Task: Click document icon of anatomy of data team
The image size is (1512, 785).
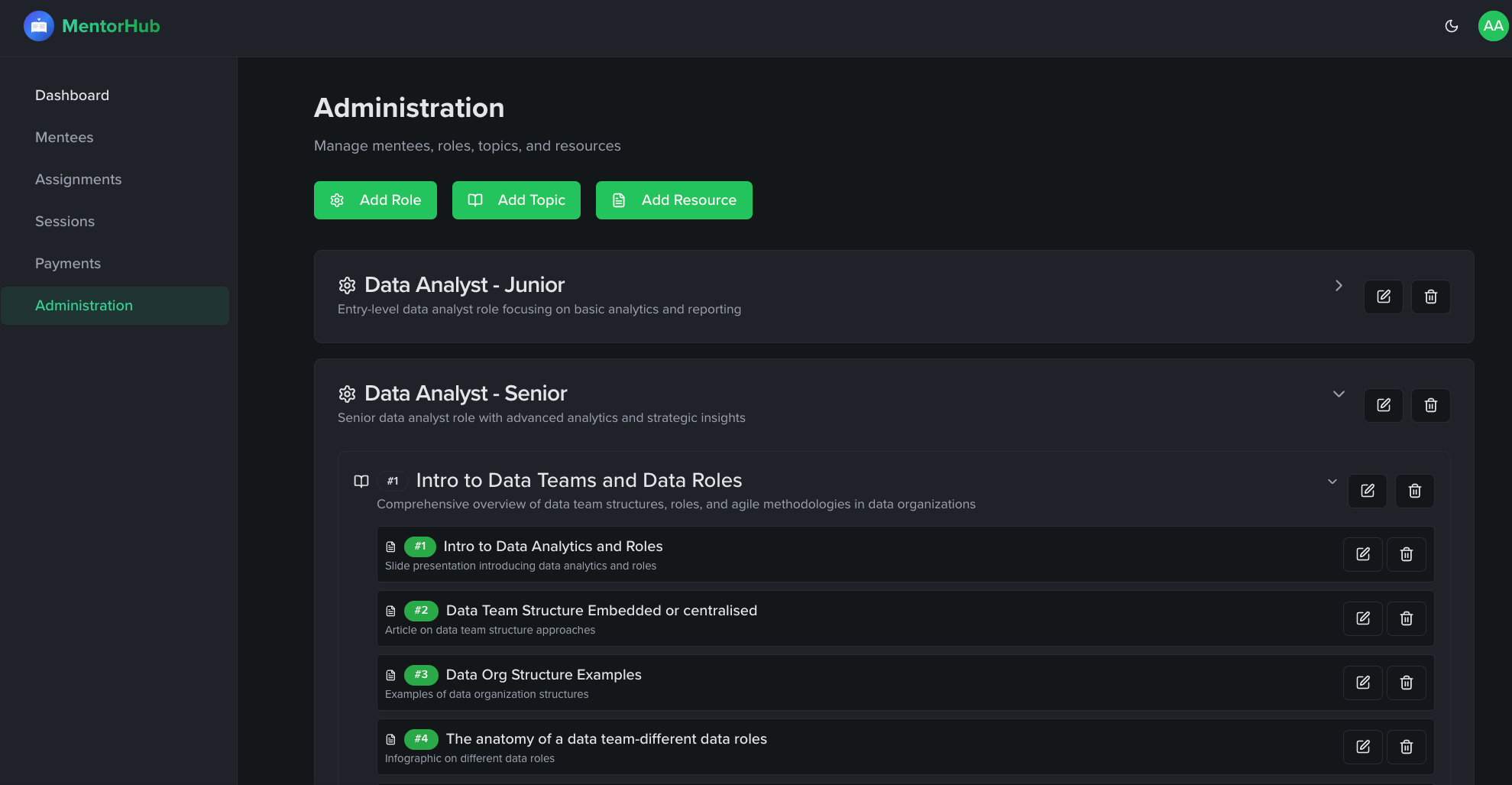Action: (x=390, y=739)
